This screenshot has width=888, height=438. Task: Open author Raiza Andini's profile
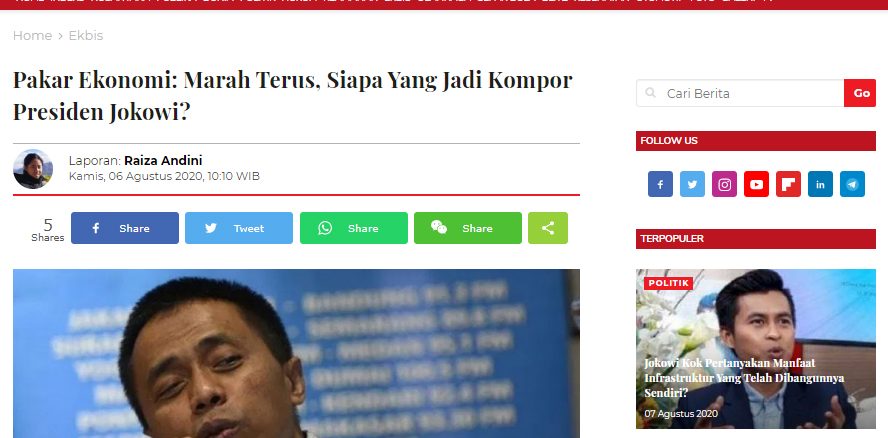pyautogui.click(x=163, y=160)
